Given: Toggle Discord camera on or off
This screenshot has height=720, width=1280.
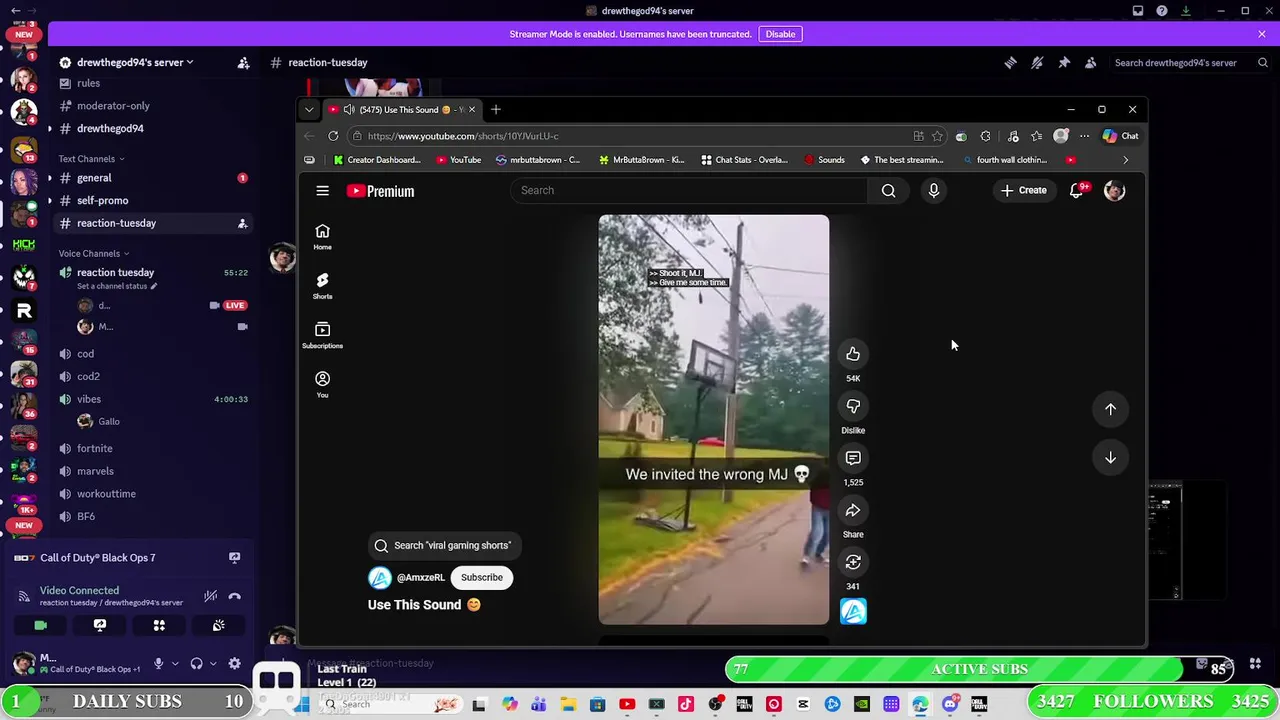Looking at the screenshot, I should (41, 625).
